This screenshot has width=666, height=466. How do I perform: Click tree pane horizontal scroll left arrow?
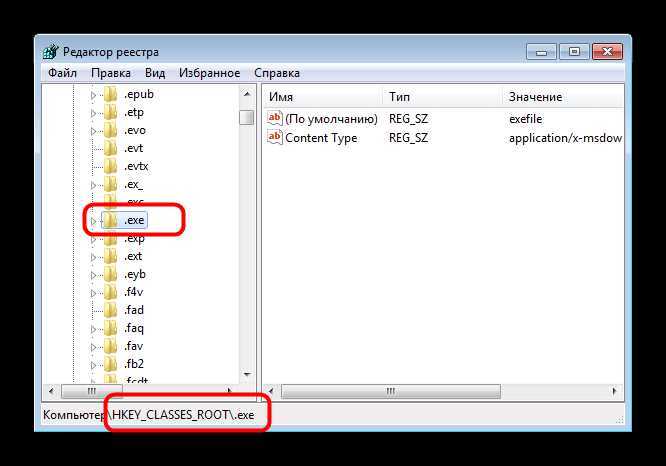coord(51,391)
